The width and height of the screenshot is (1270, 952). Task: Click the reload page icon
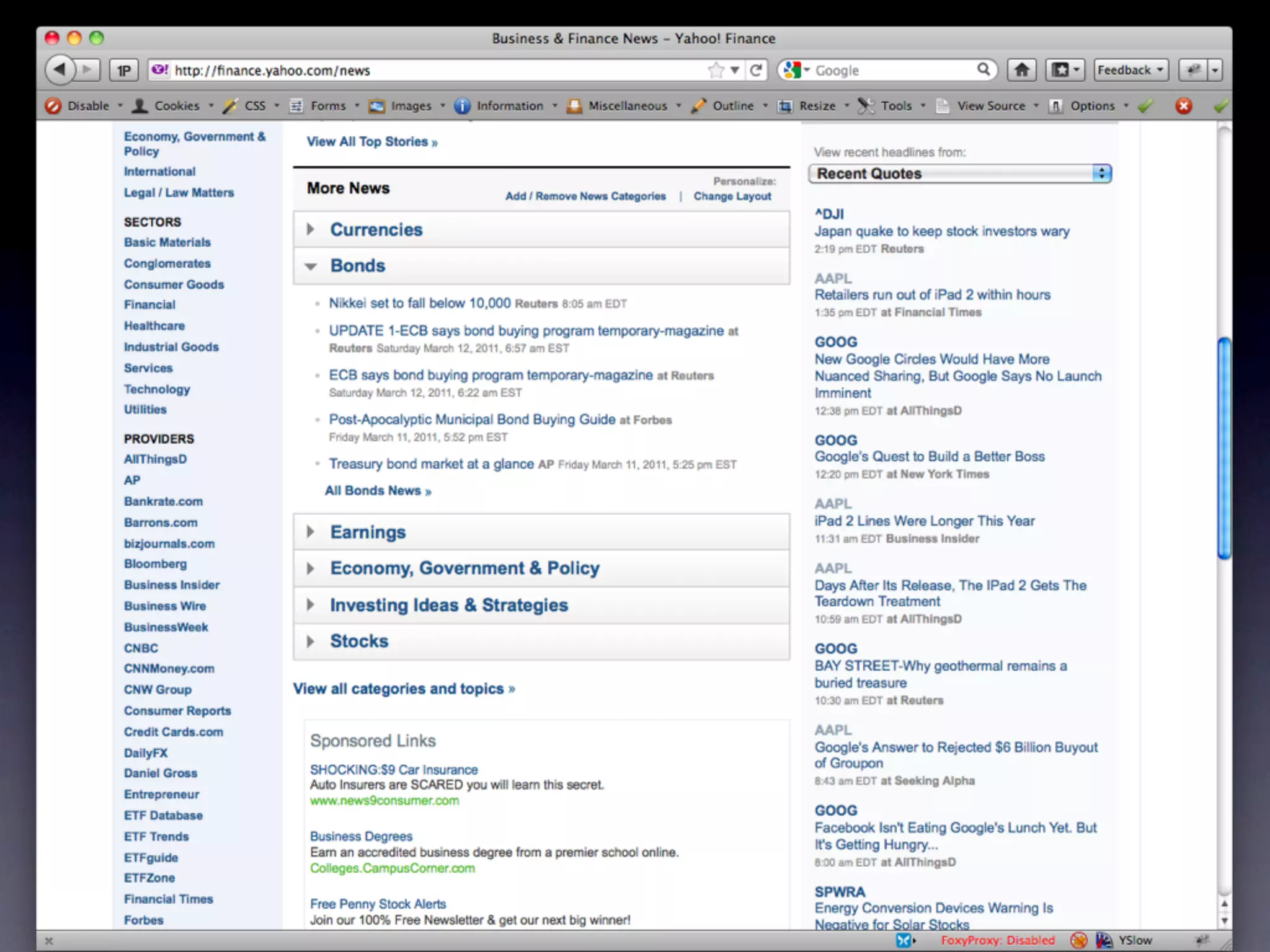pos(756,70)
